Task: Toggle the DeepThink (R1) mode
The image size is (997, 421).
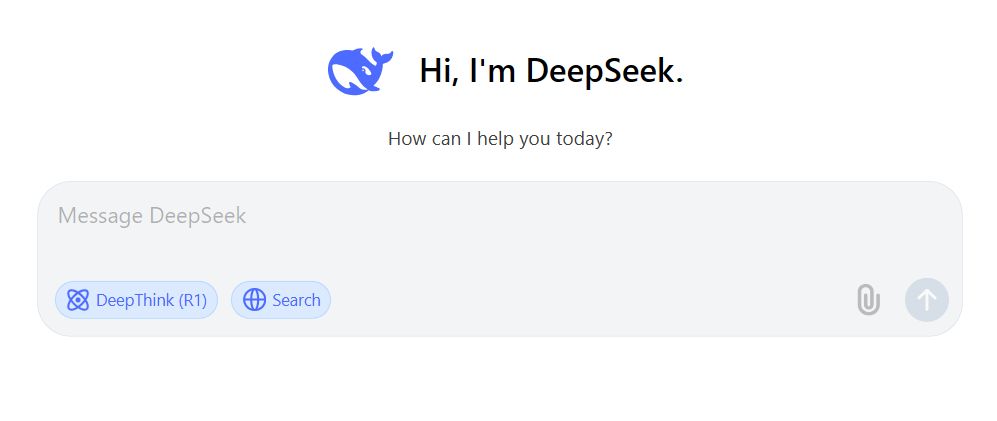Action: click(x=136, y=300)
